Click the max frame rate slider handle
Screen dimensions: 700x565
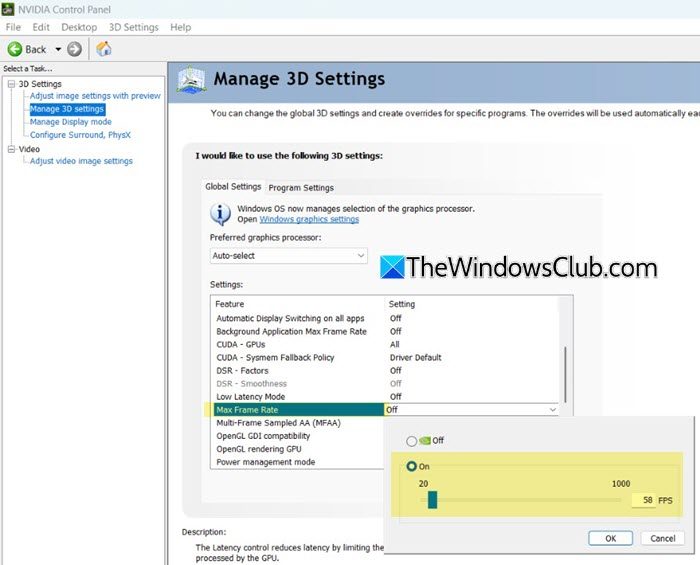pyautogui.click(x=432, y=500)
